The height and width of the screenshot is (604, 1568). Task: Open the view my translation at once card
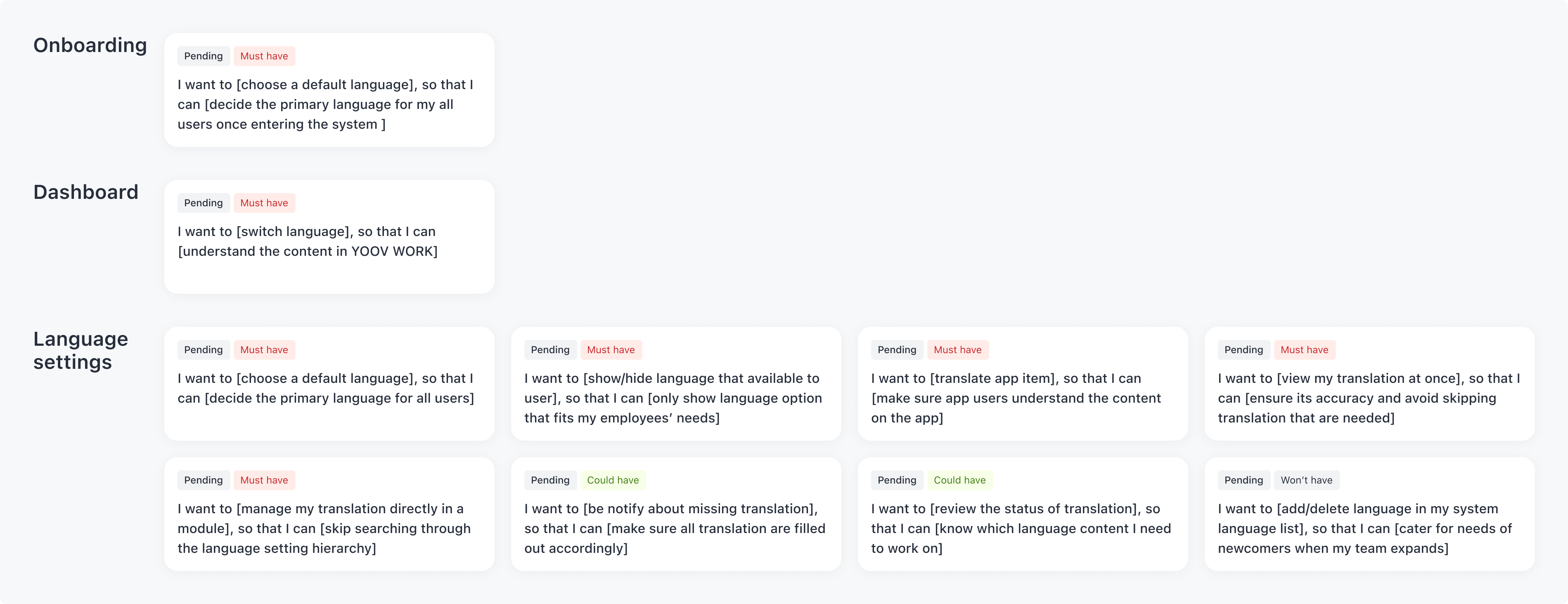(1369, 384)
